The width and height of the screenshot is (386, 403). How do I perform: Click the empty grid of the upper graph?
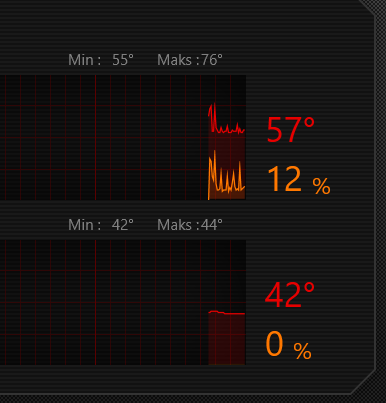click(103, 137)
